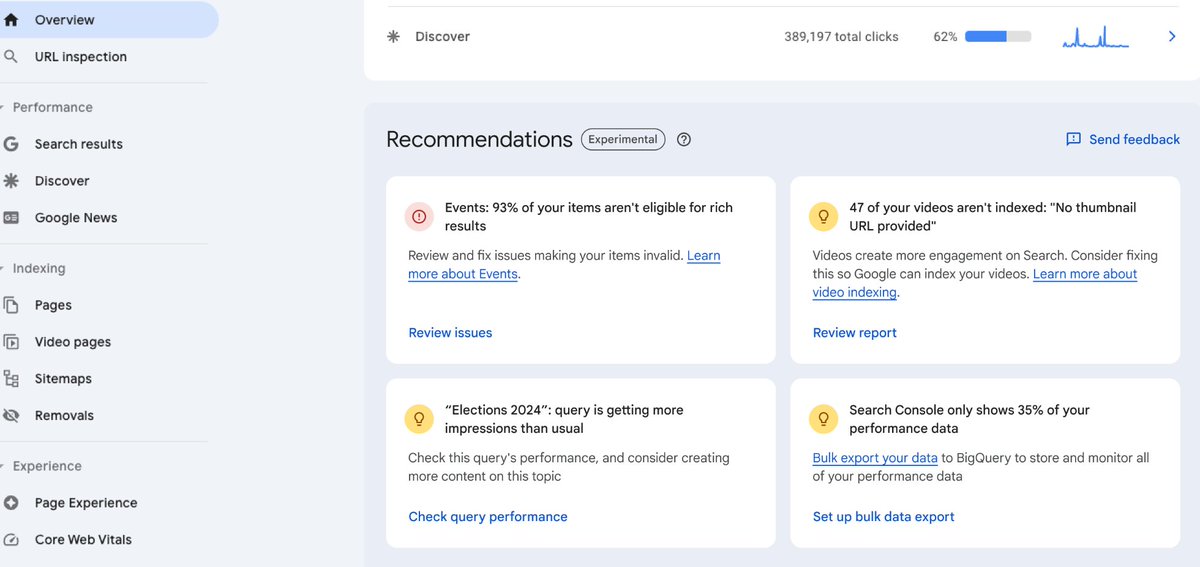The height and width of the screenshot is (567, 1200).
Task: Click the Overview home icon
Action: pos(11,20)
